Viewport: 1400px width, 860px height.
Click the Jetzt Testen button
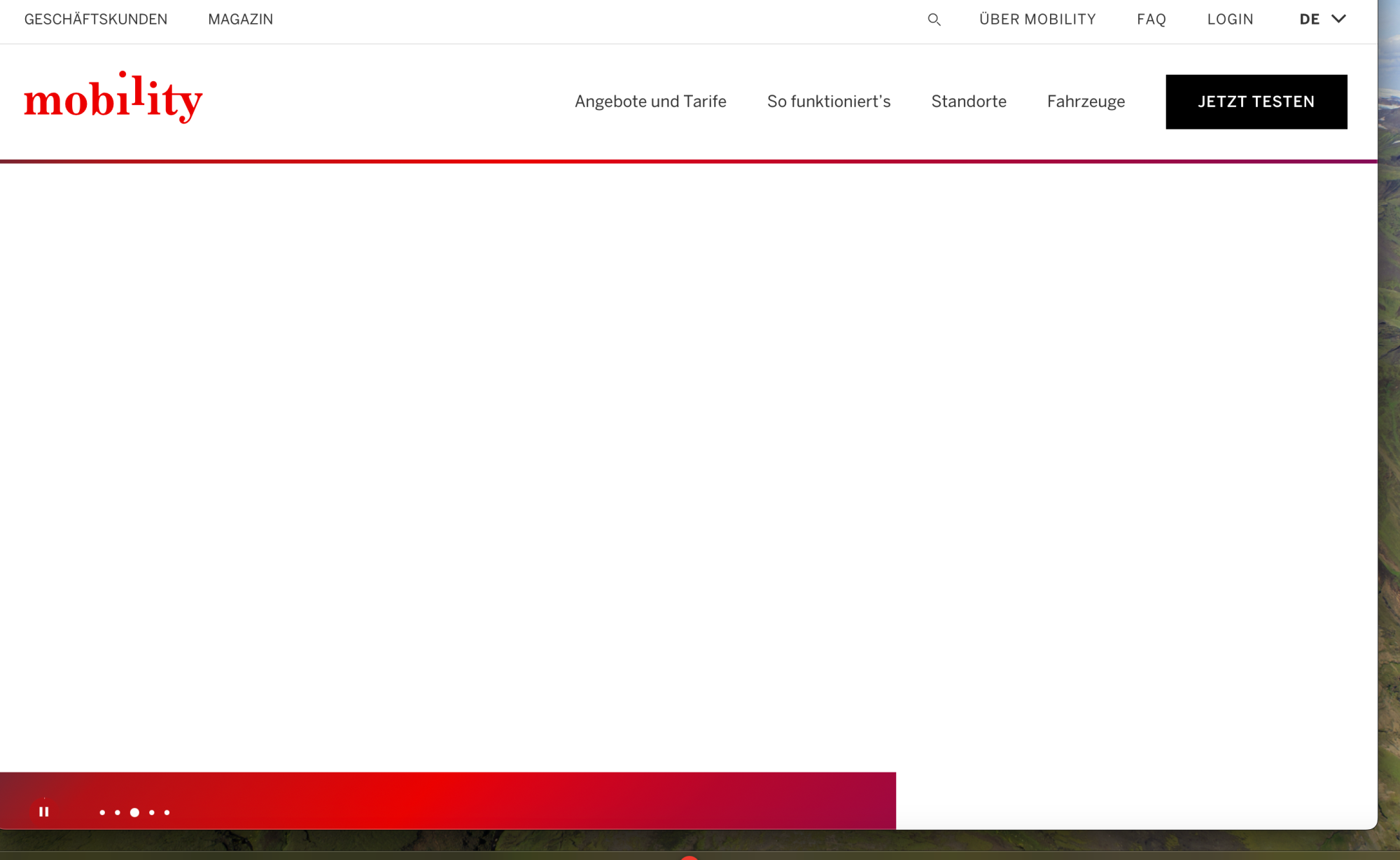coord(1256,102)
